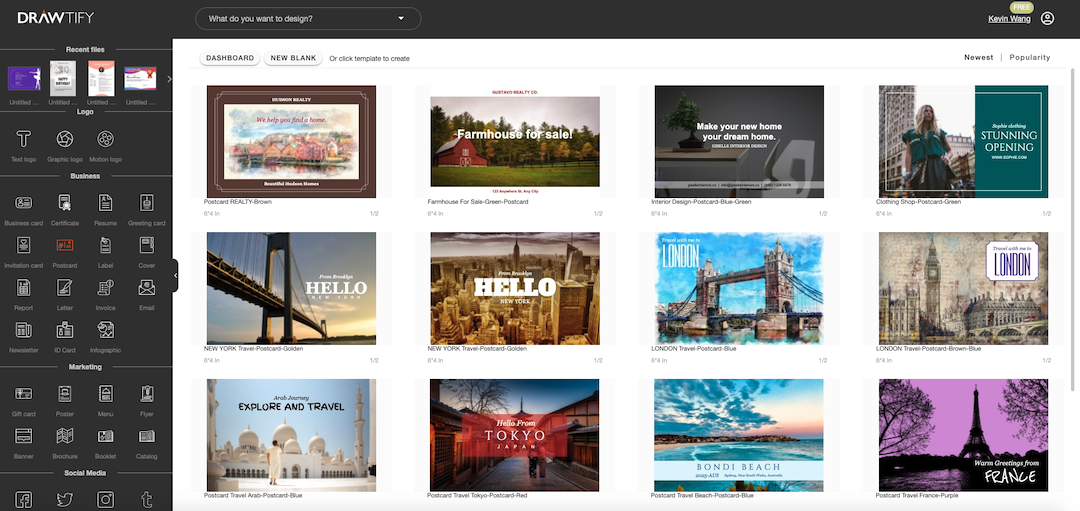
Task: Open the certificate recent file thumbnail
Action: tap(140, 79)
